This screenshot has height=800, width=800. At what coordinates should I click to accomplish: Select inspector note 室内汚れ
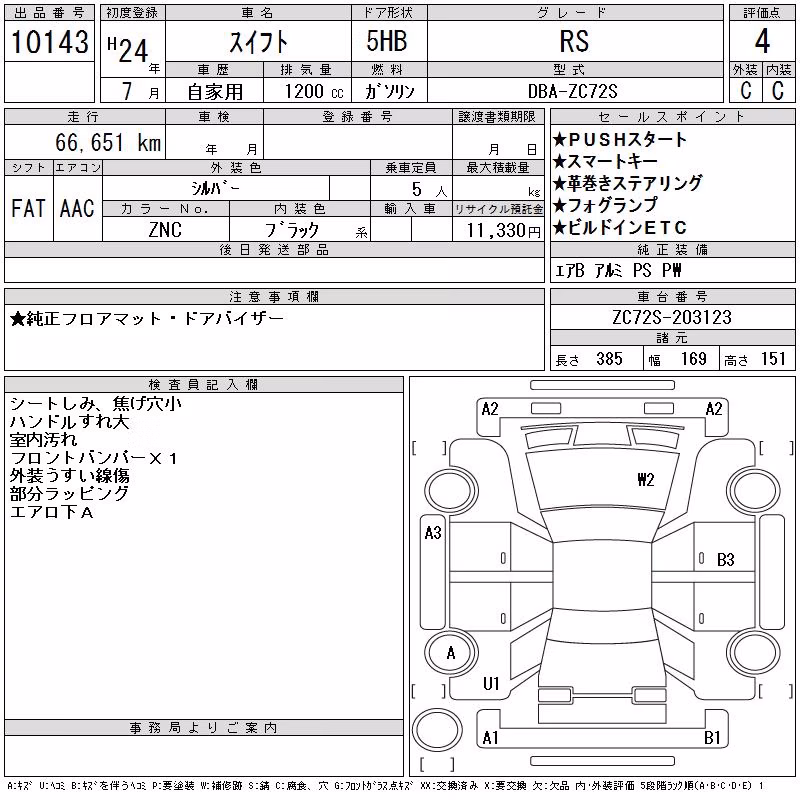tap(43, 439)
